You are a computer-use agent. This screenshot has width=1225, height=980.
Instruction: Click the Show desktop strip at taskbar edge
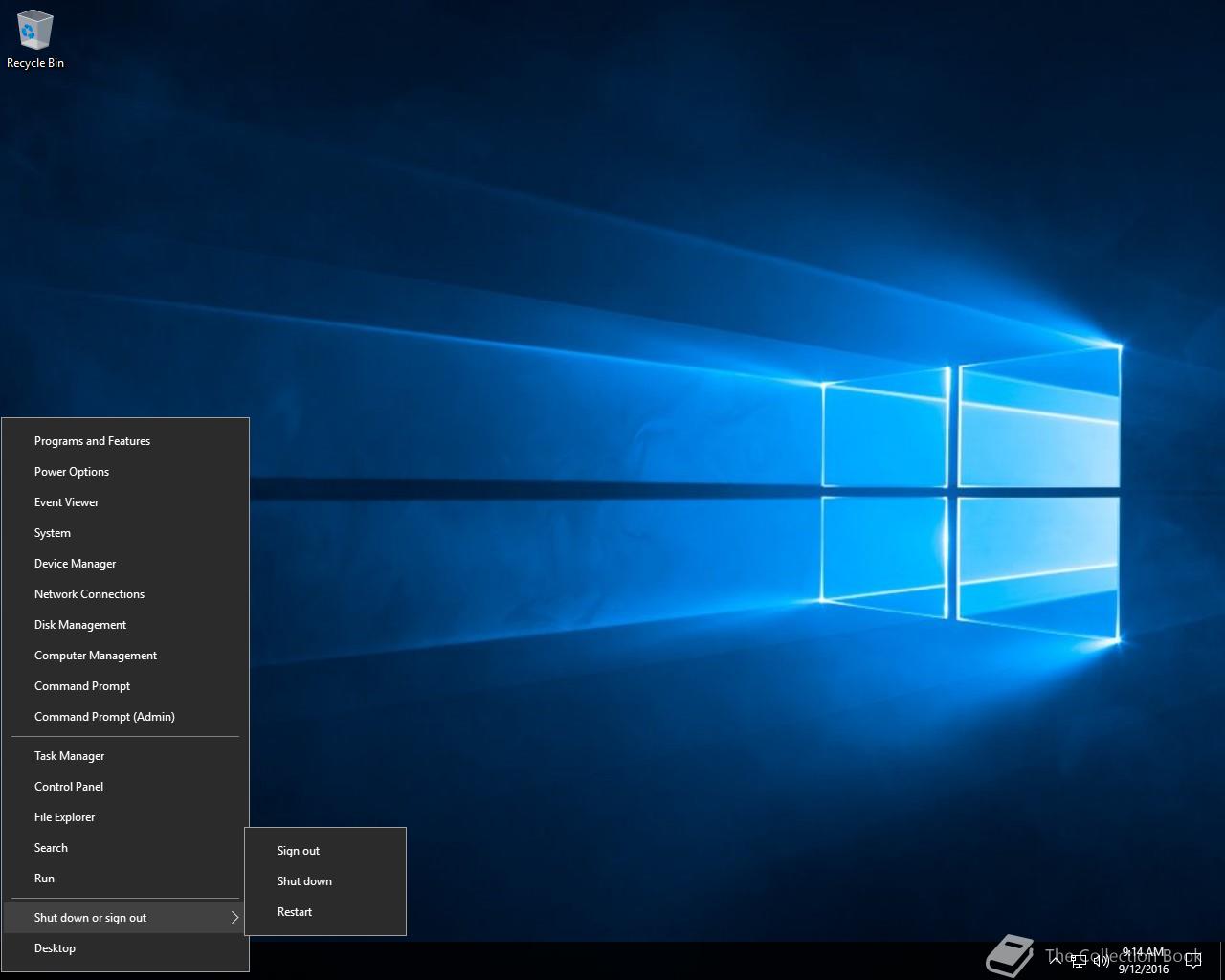(1222, 961)
